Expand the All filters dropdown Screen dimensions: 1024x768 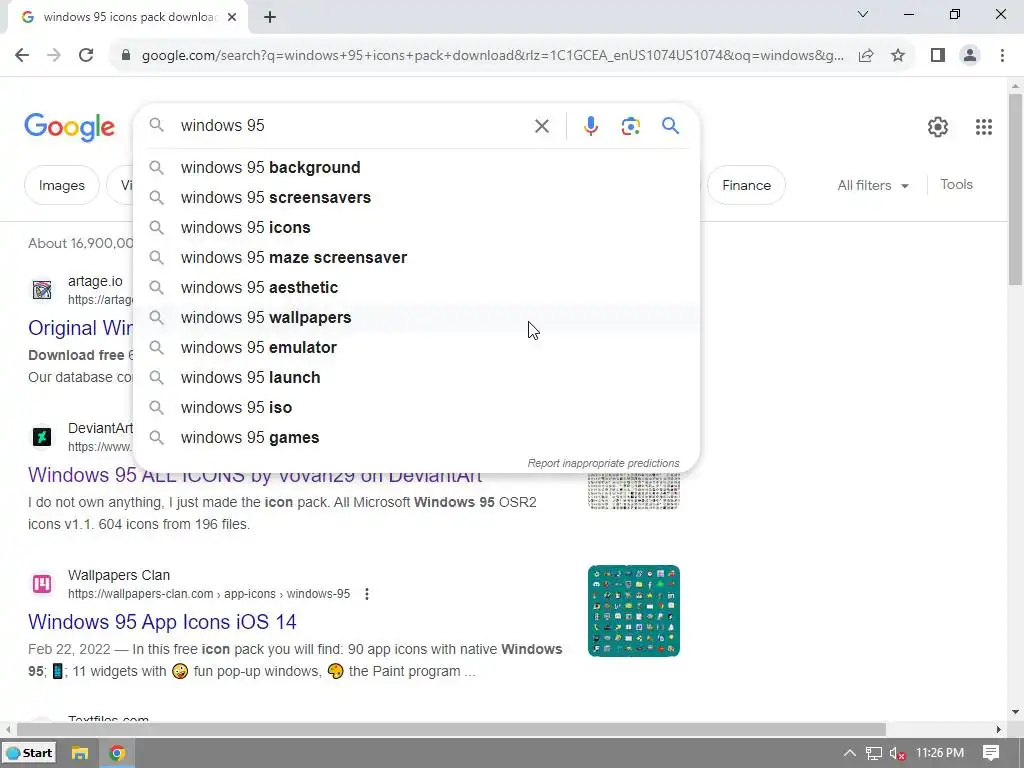click(872, 185)
